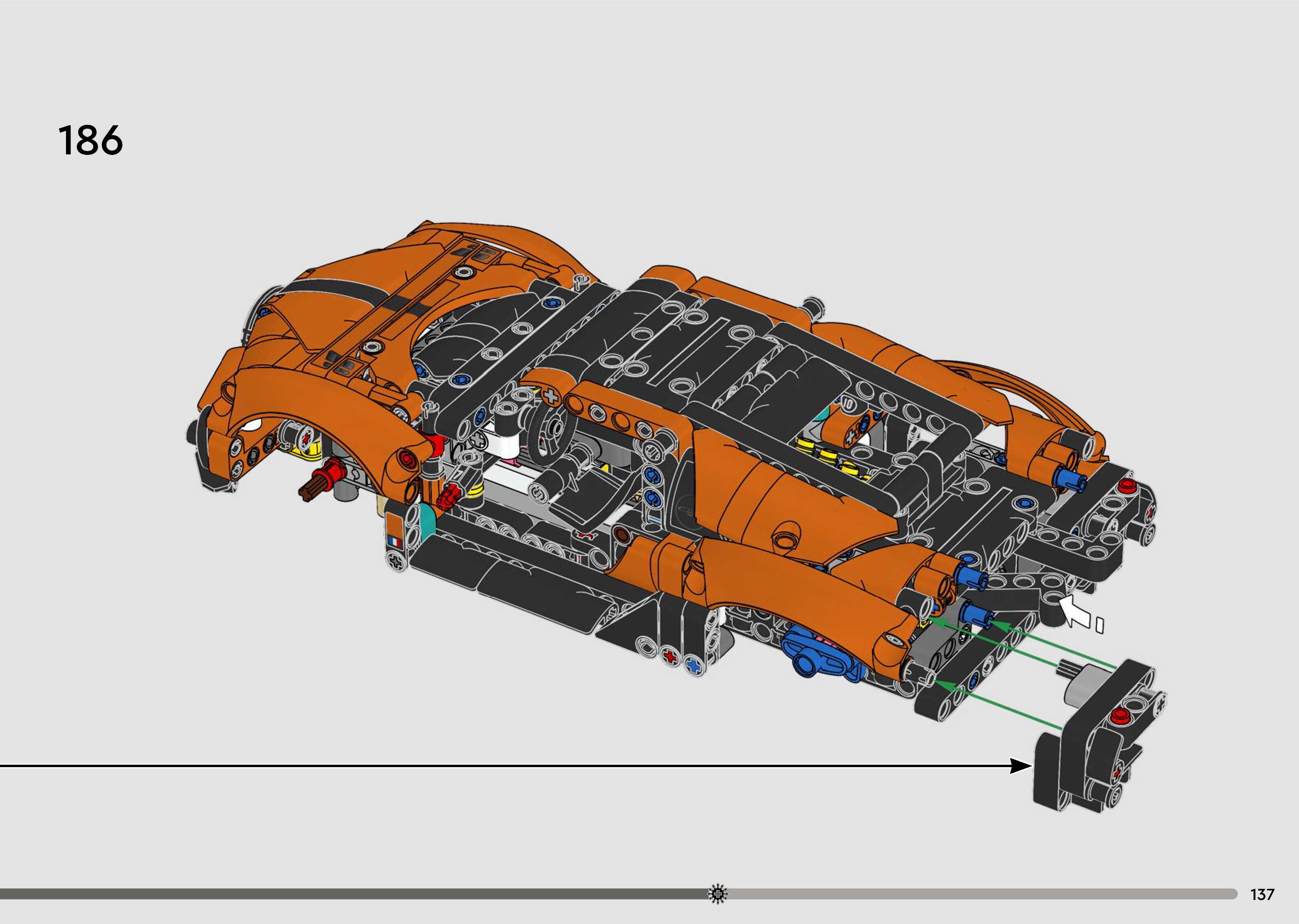
Task: Click the step number 186
Action: click(90, 141)
